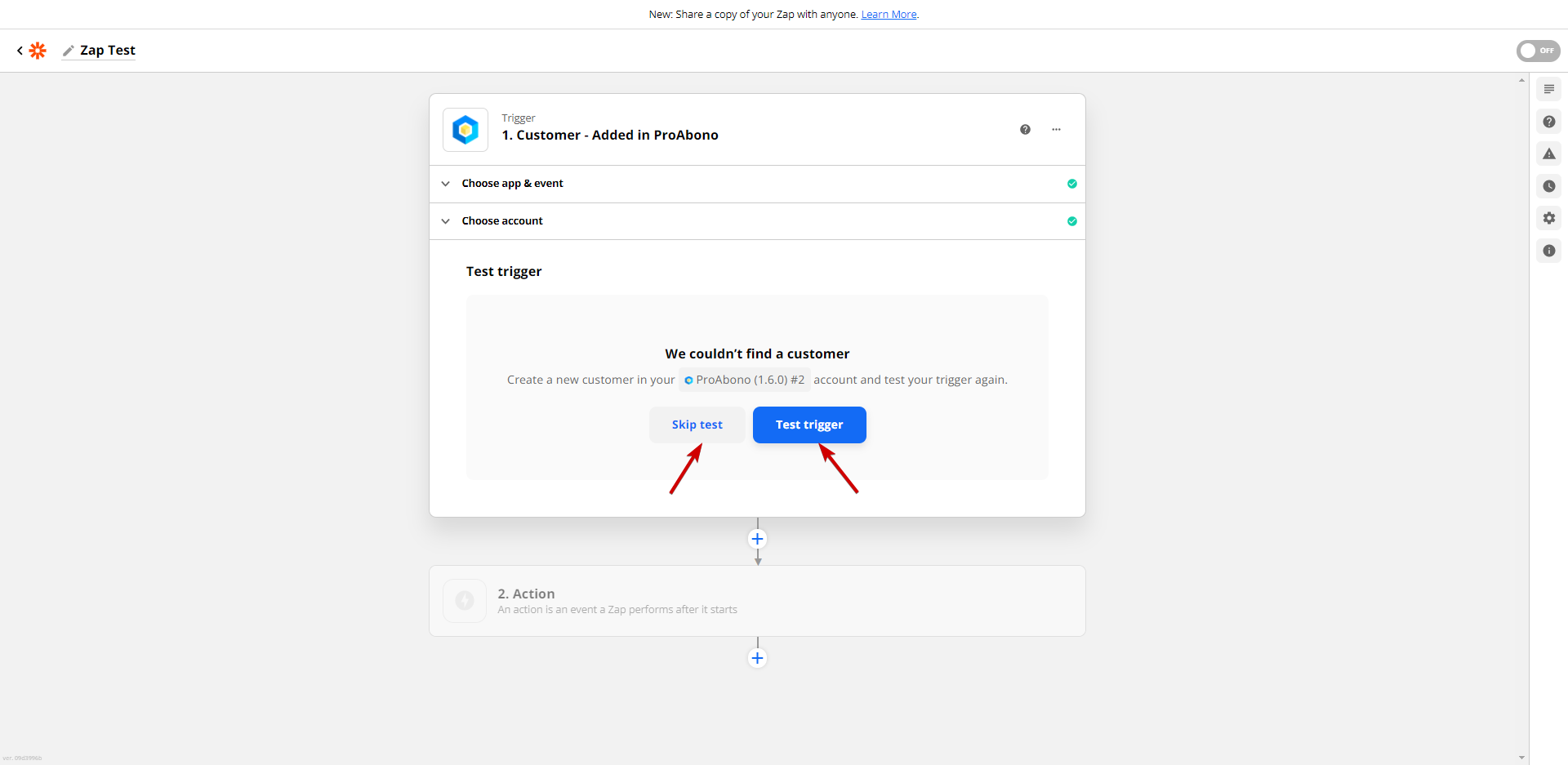Screen dimensions: 1568x765
Task: Open the info details panel icon
Action: coord(1548,251)
